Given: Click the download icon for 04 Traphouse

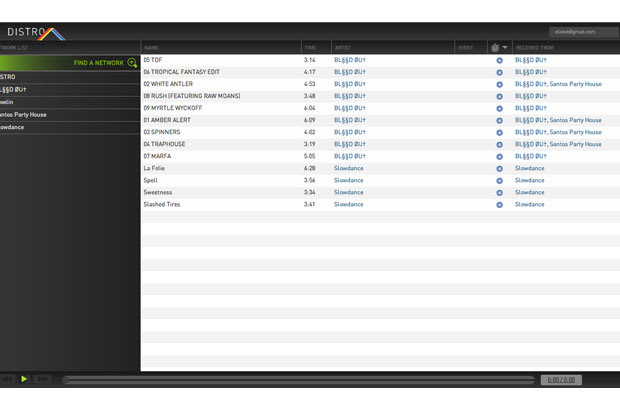Looking at the screenshot, I should tap(499, 145).
